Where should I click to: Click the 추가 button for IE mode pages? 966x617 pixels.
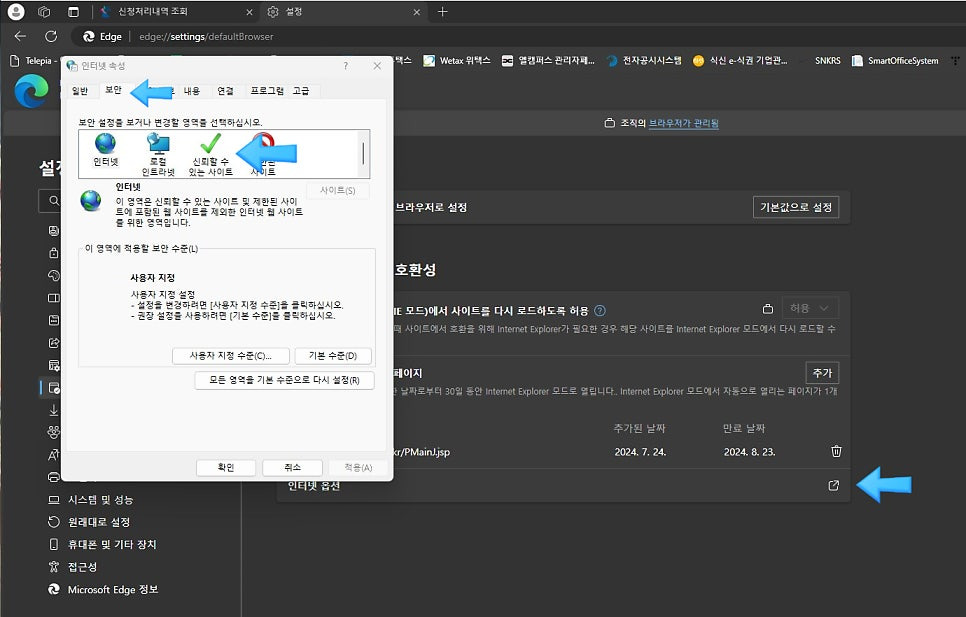[x=822, y=373]
